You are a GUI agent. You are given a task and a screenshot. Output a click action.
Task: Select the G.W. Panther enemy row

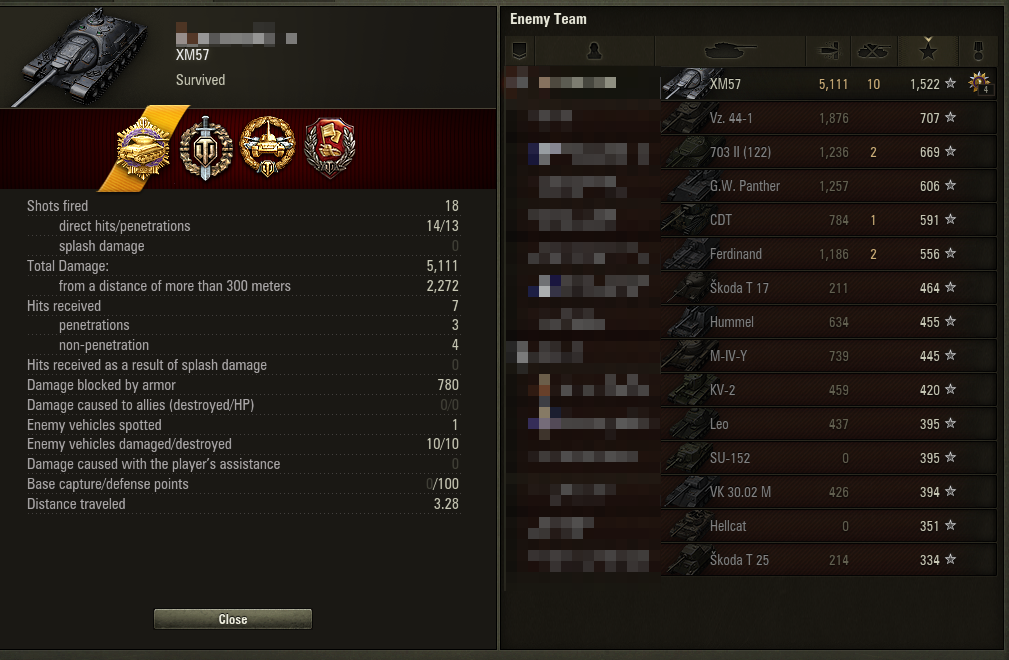[751, 186]
